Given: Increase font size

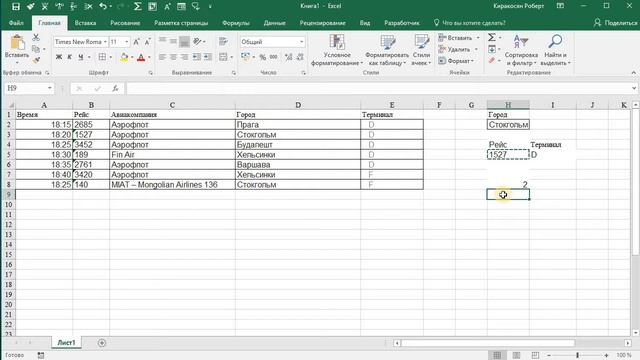Looking at the screenshot, I should point(137,42).
